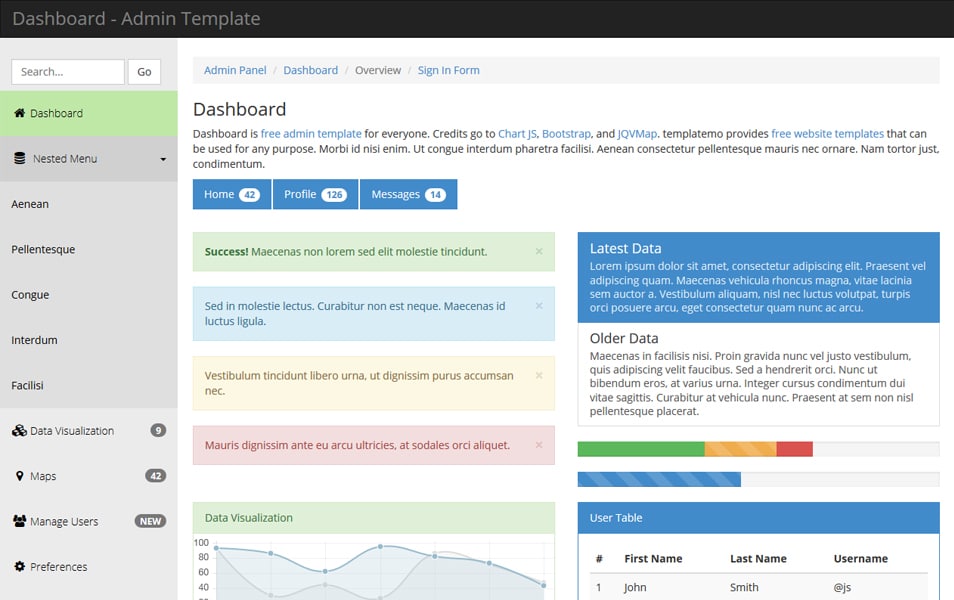Image resolution: width=954 pixels, height=600 pixels.
Task: Select the Pellentesque submenu item
Action: (89, 249)
